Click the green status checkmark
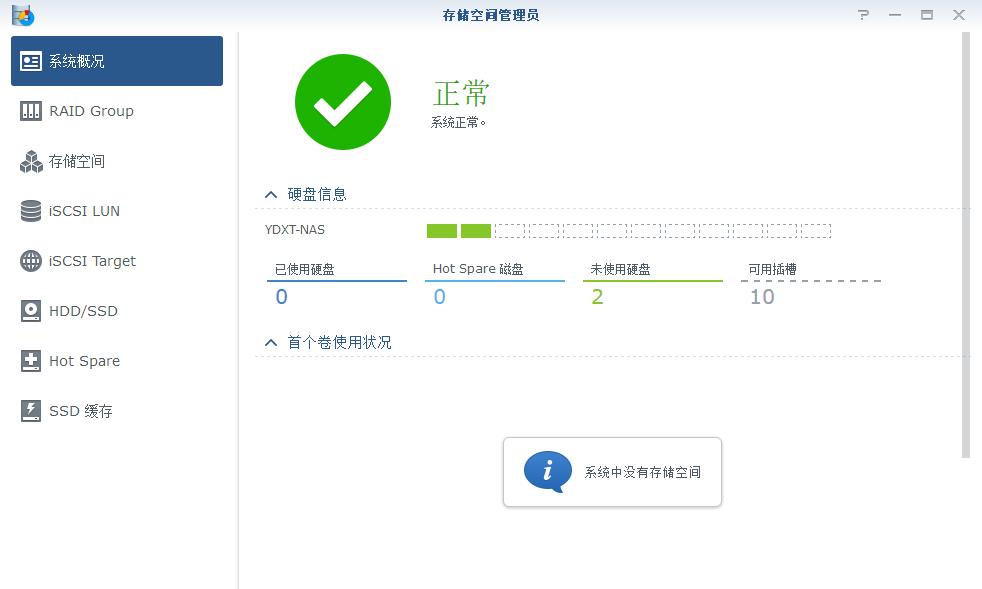982x589 pixels. 342,101
